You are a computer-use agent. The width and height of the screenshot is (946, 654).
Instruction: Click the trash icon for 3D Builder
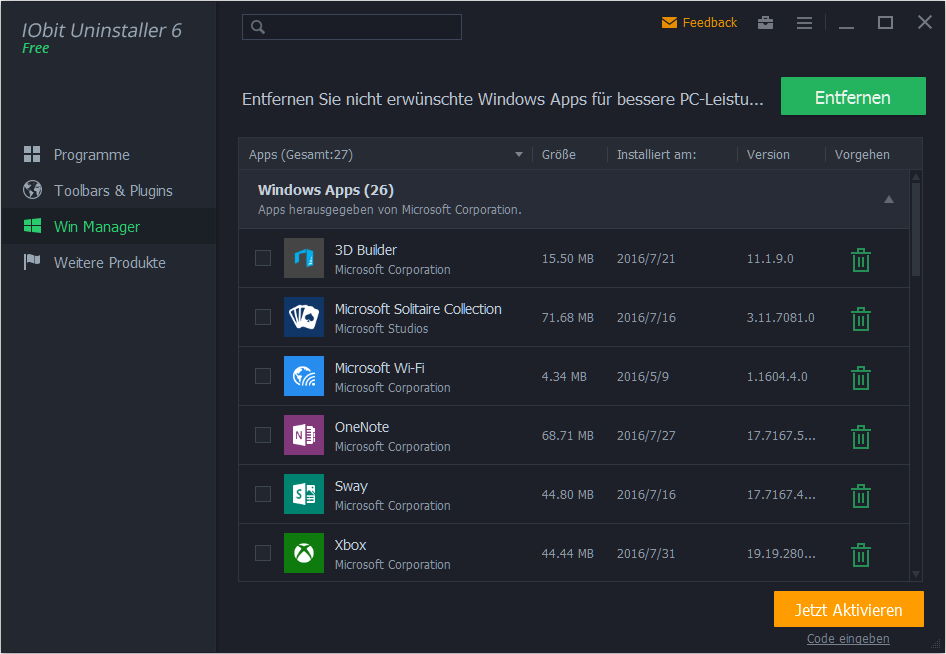(860, 259)
